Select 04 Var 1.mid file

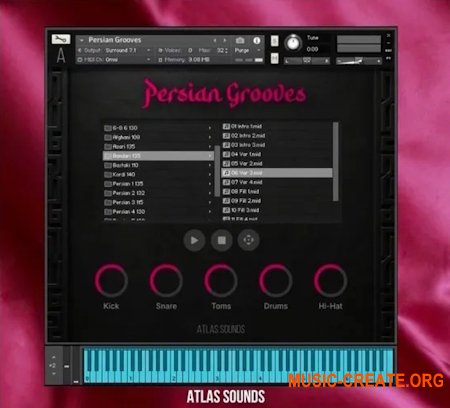click(277, 154)
